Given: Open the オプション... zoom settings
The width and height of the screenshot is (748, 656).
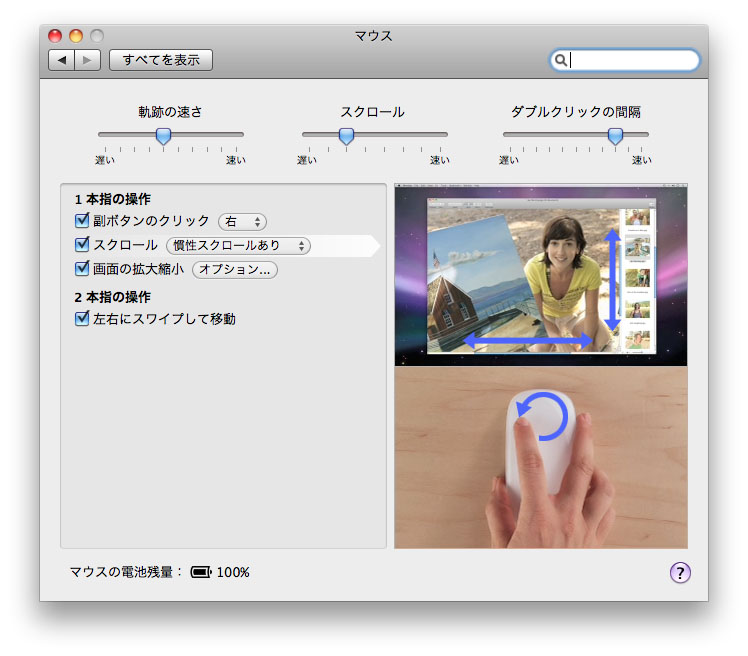Looking at the screenshot, I should (235, 269).
